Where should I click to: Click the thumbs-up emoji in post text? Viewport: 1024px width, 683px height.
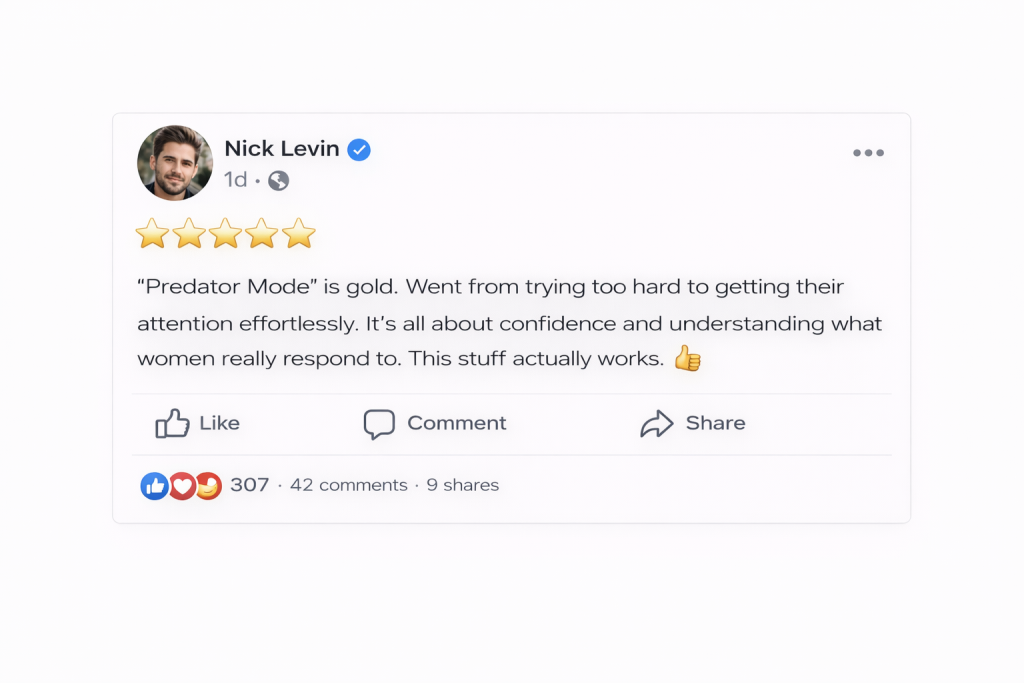tap(687, 358)
